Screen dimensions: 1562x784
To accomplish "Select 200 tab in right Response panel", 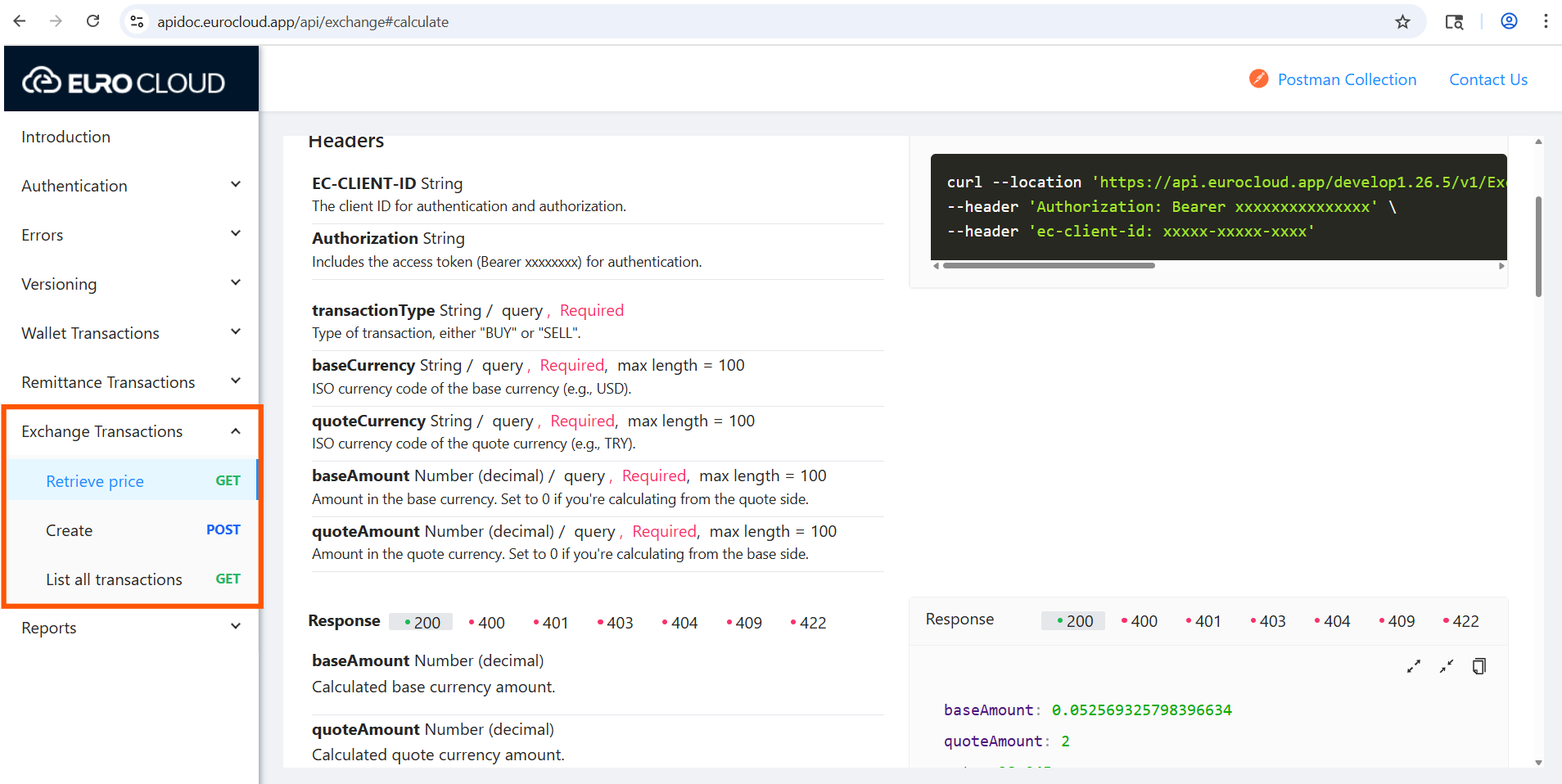I will pyautogui.click(x=1073, y=621).
